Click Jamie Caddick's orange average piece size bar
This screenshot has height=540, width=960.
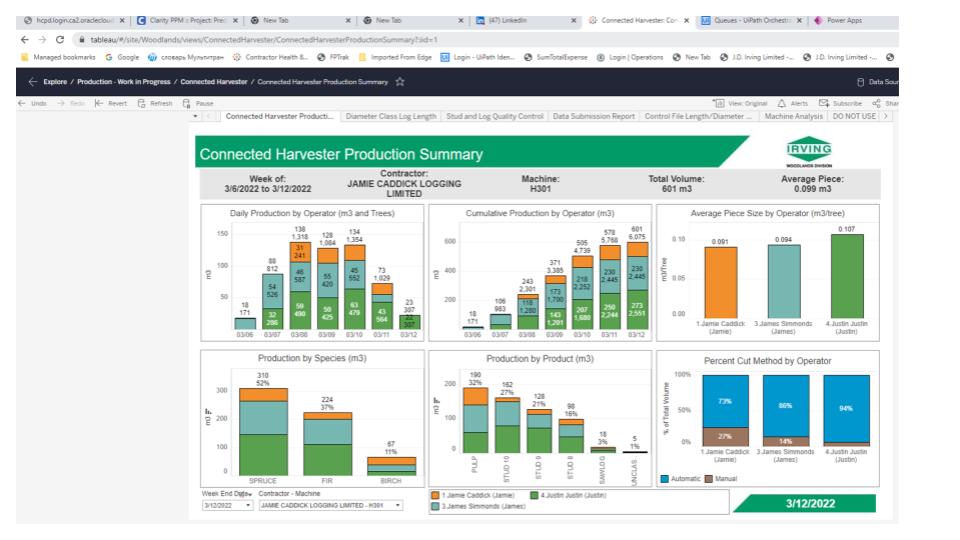pos(721,282)
